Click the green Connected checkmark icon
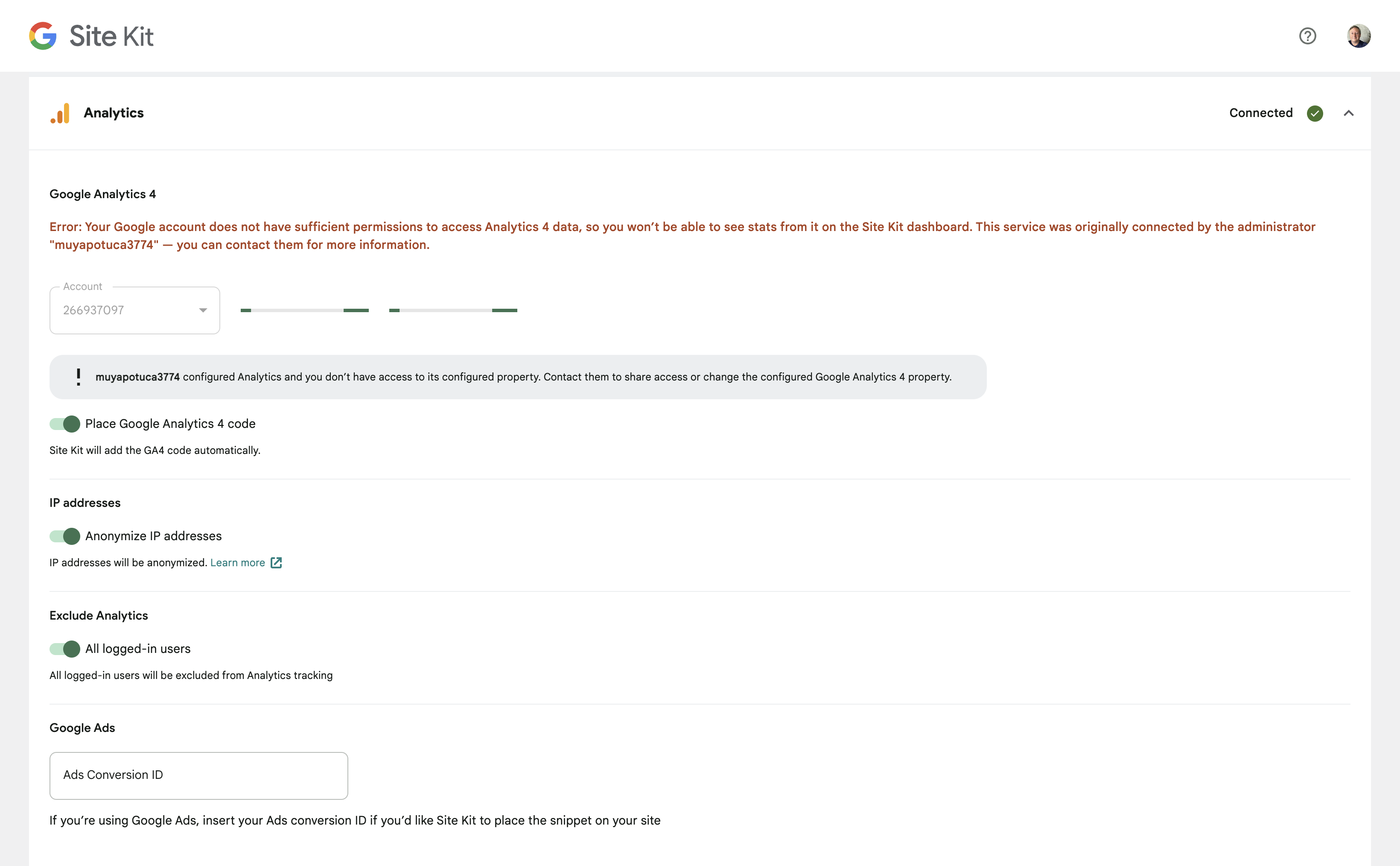The image size is (1400, 866). coord(1315,113)
